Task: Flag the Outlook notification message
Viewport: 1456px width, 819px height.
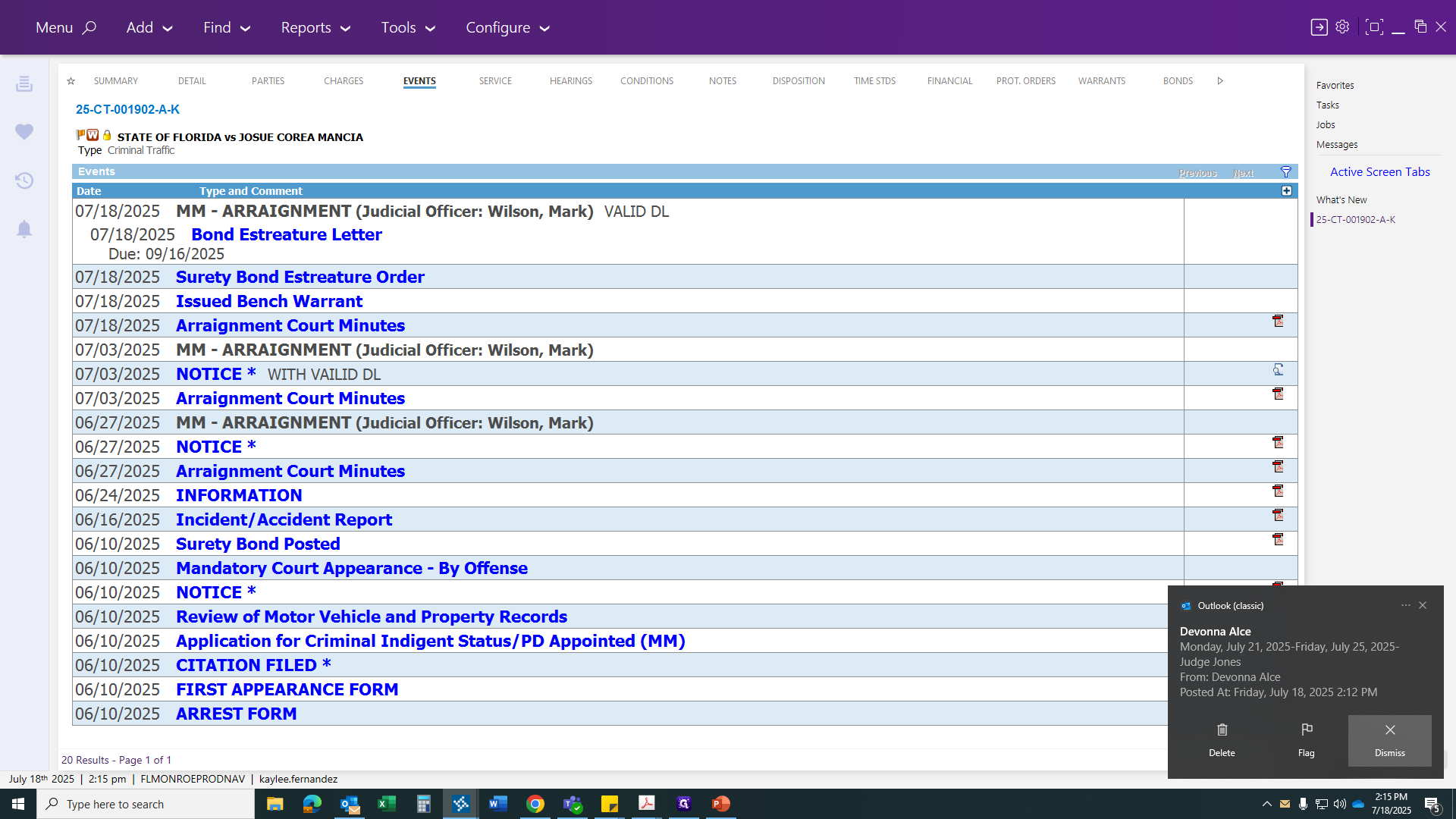Action: [x=1306, y=740]
